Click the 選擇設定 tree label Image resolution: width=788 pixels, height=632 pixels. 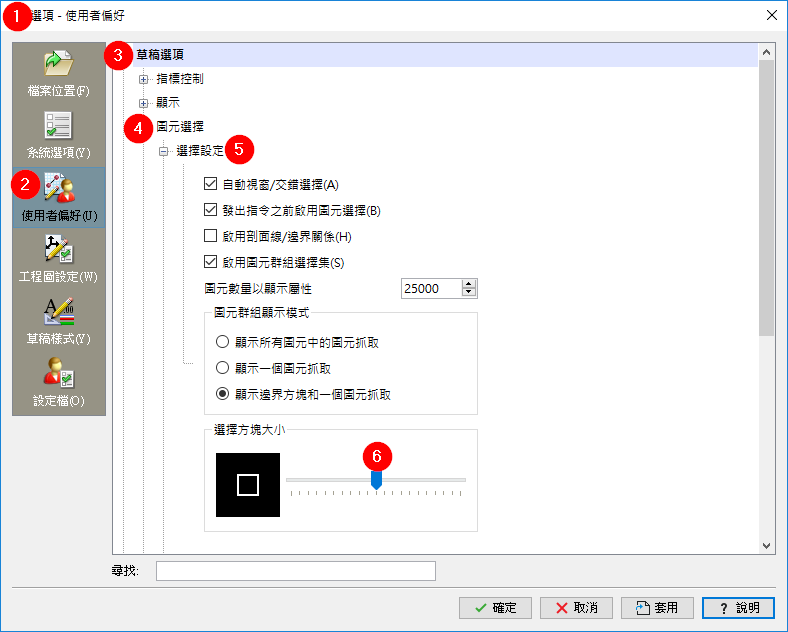(200, 151)
